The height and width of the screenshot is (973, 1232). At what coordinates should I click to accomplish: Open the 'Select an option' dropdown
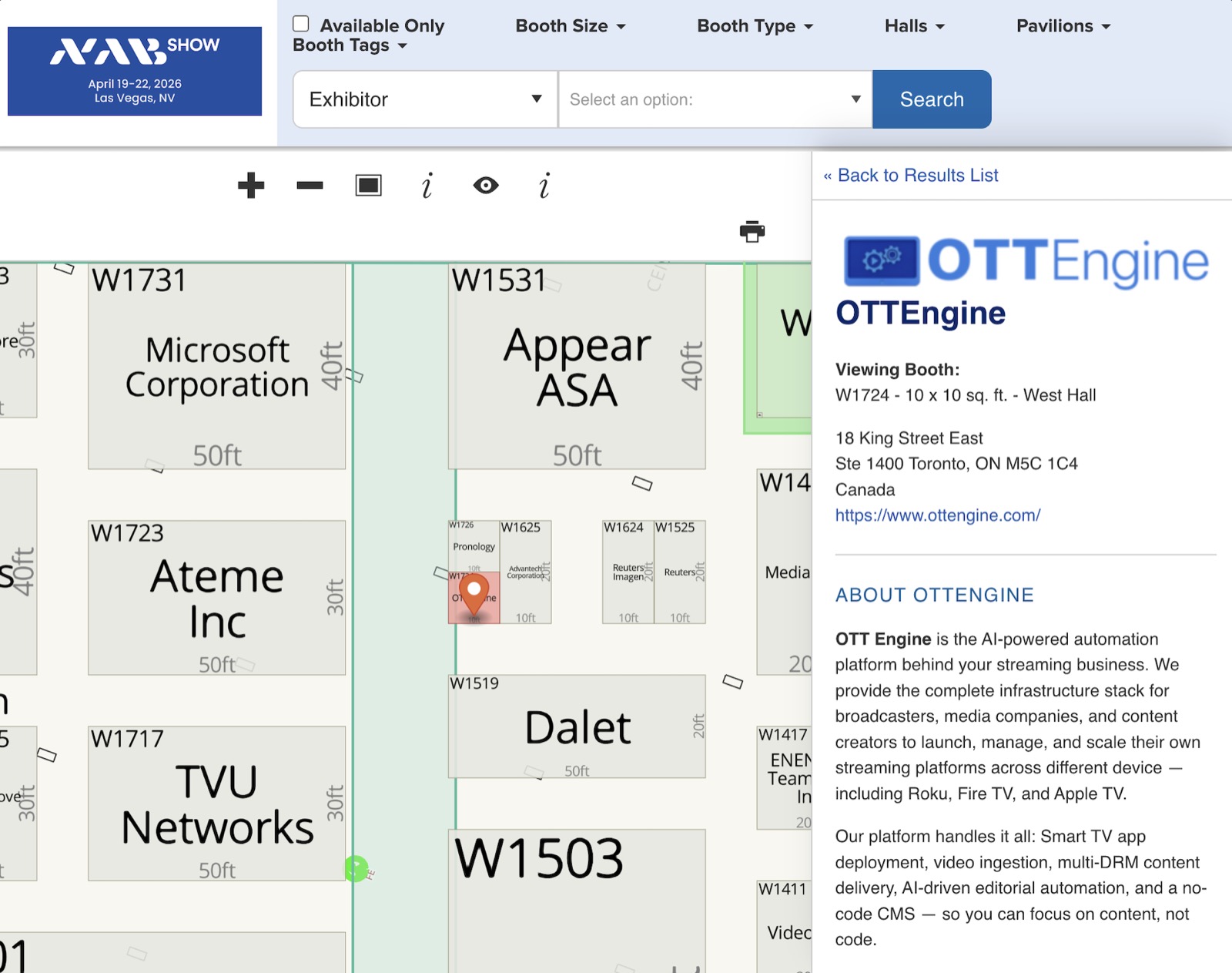715,99
